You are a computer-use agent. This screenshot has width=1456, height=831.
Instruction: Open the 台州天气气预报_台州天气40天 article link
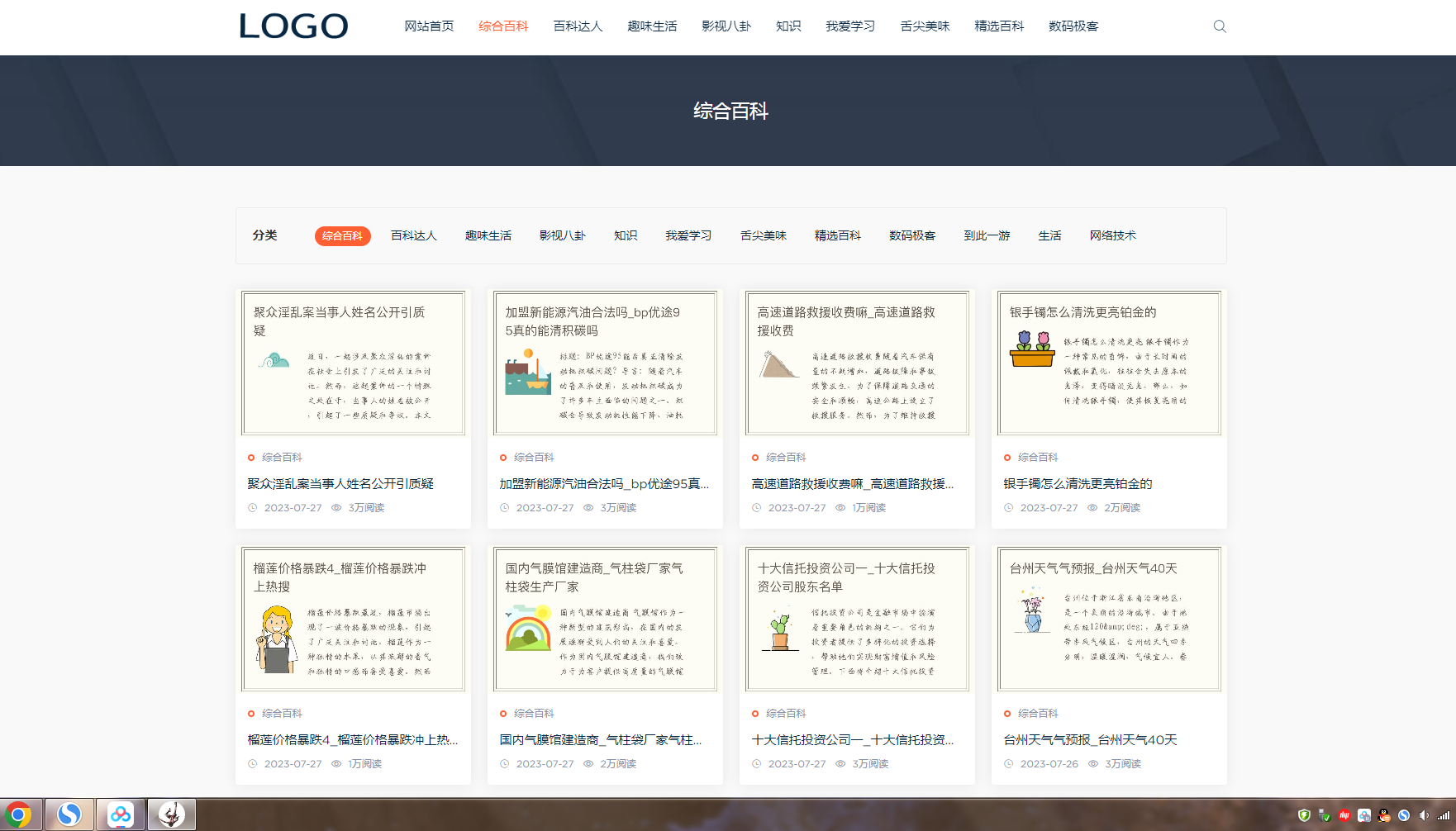pyautogui.click(x=1090, y=740)
